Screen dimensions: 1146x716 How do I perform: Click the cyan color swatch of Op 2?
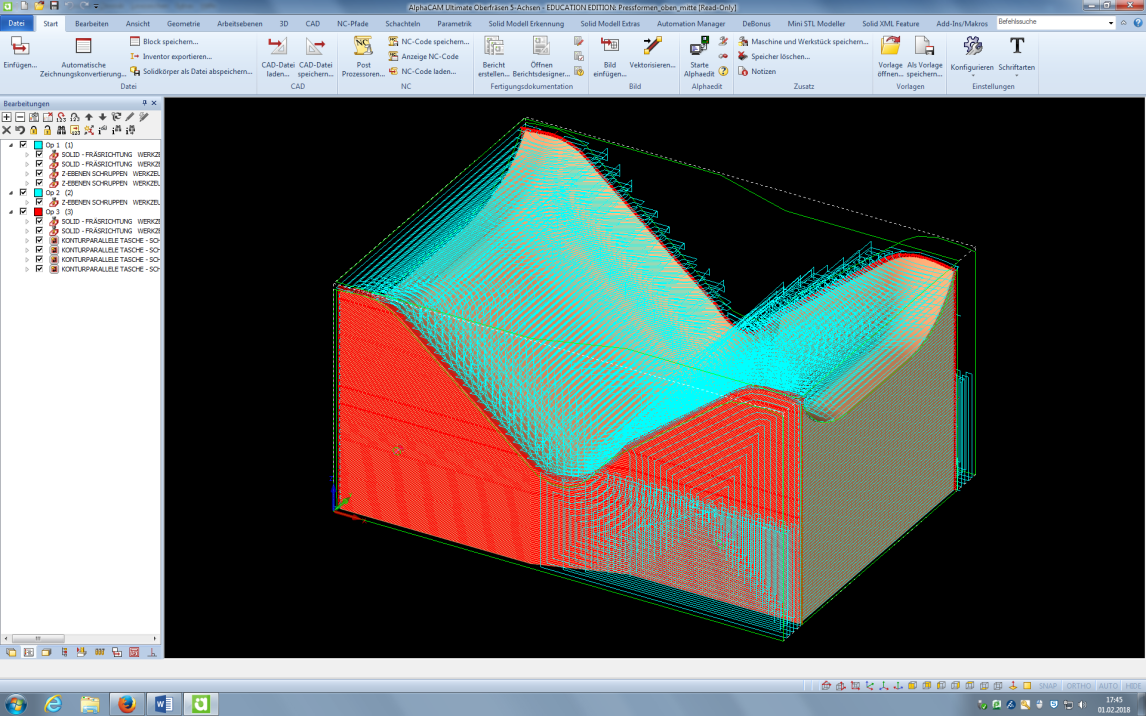coord(39,192)
